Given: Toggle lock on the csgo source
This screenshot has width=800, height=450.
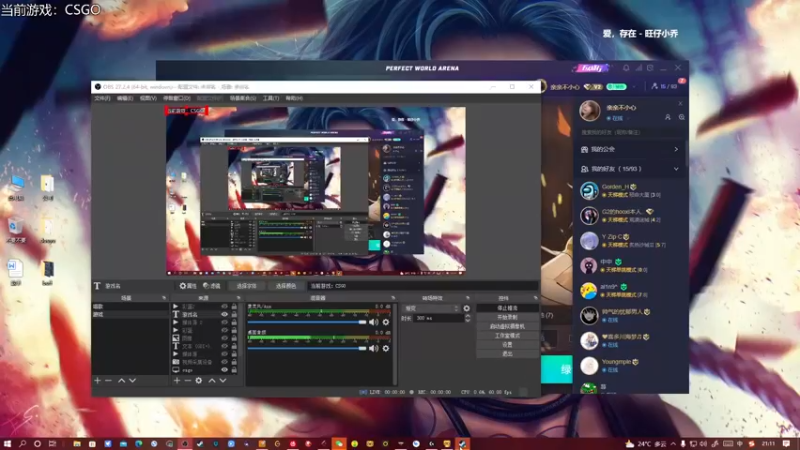Looking at the screenshot, I should click(x=234, y=370).
